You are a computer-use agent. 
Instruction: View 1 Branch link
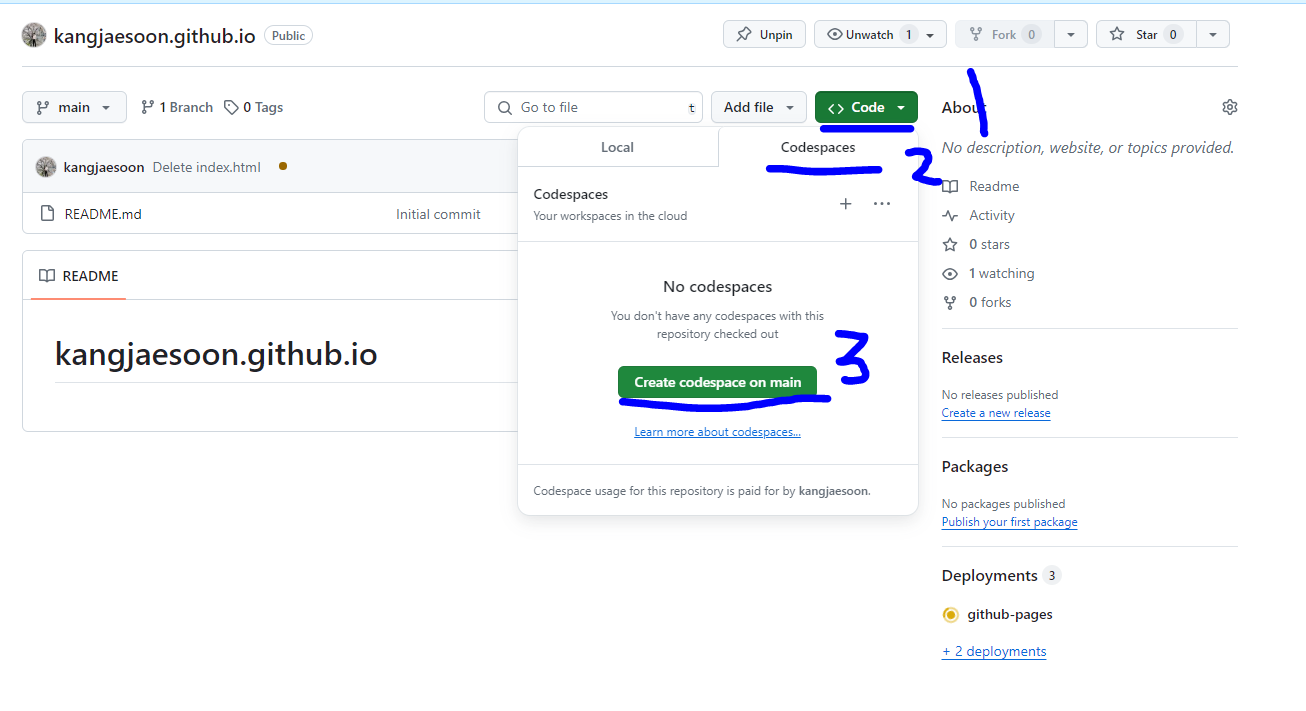coord(177,107)
